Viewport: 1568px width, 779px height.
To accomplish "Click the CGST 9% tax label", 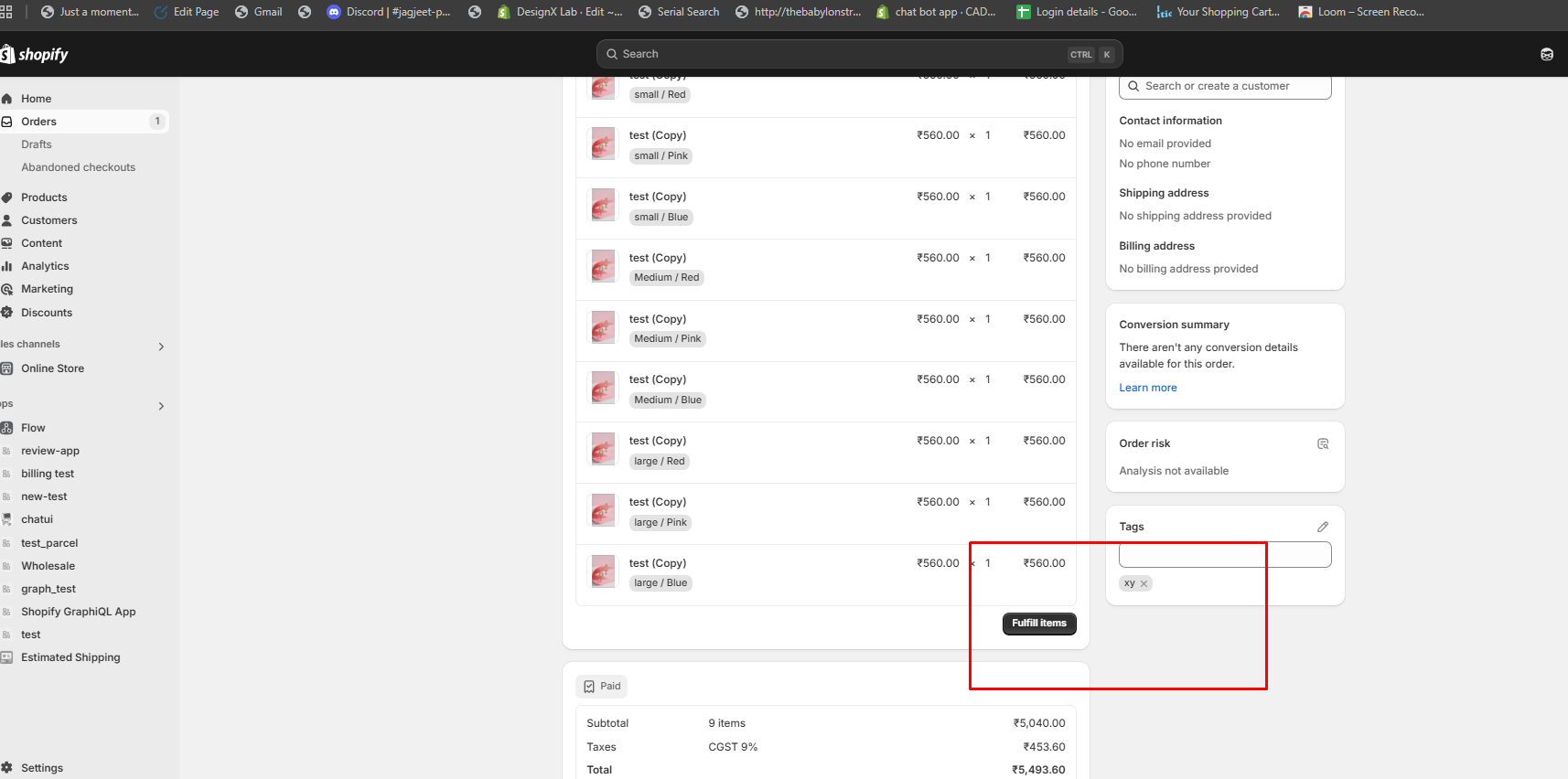I will pyautogui.click(x=733, y=747).
